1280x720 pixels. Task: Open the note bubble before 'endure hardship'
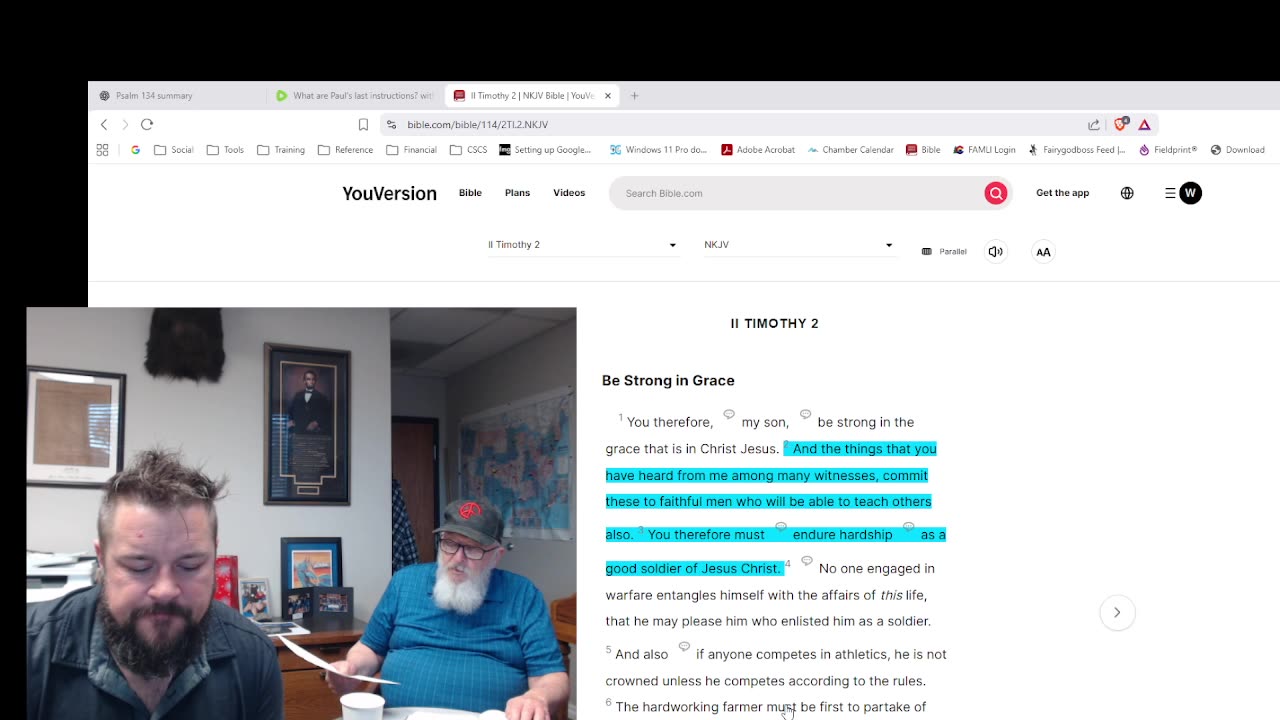(x=781, y=527)
